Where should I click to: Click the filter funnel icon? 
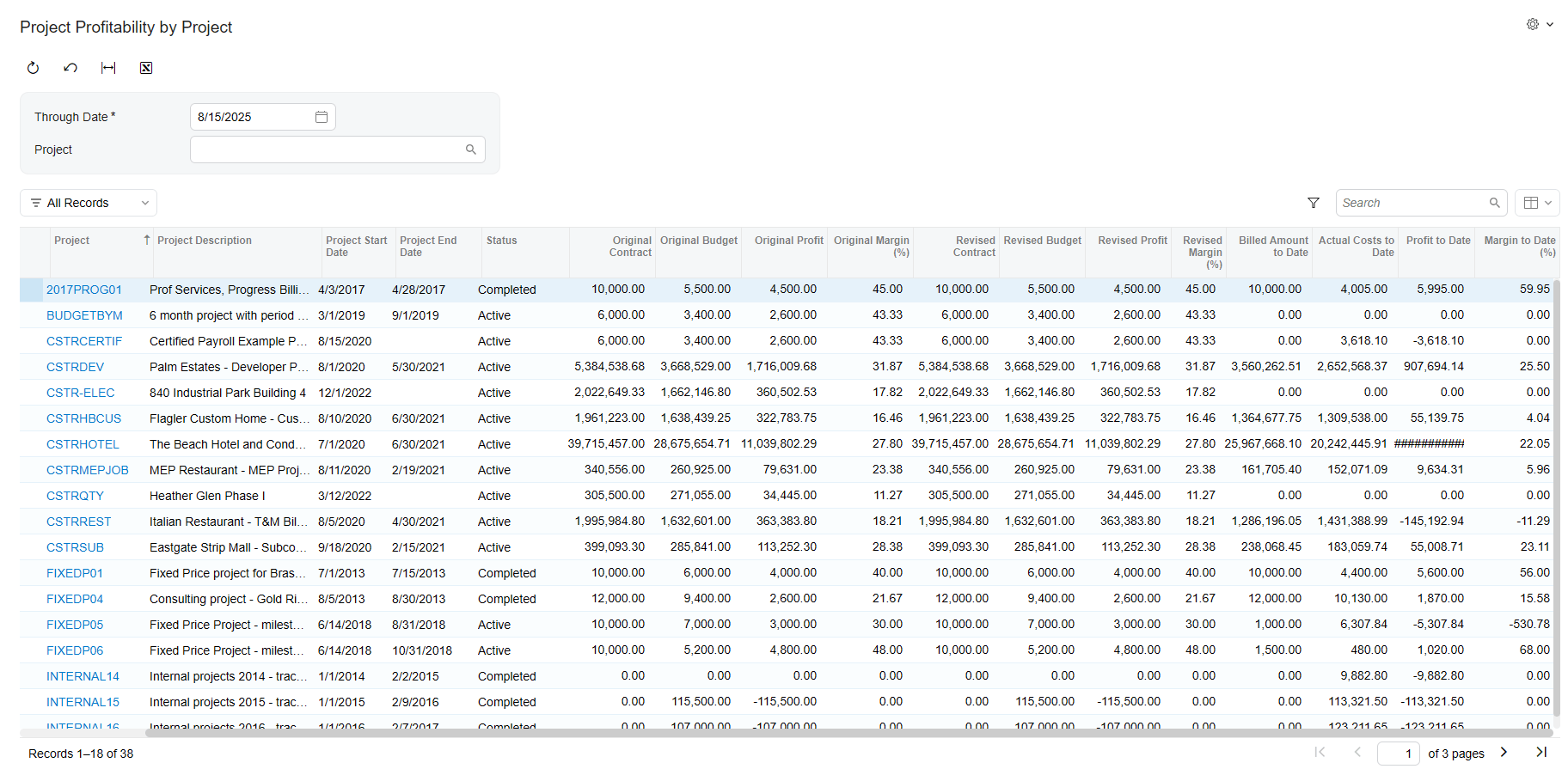pos(1314,203)
